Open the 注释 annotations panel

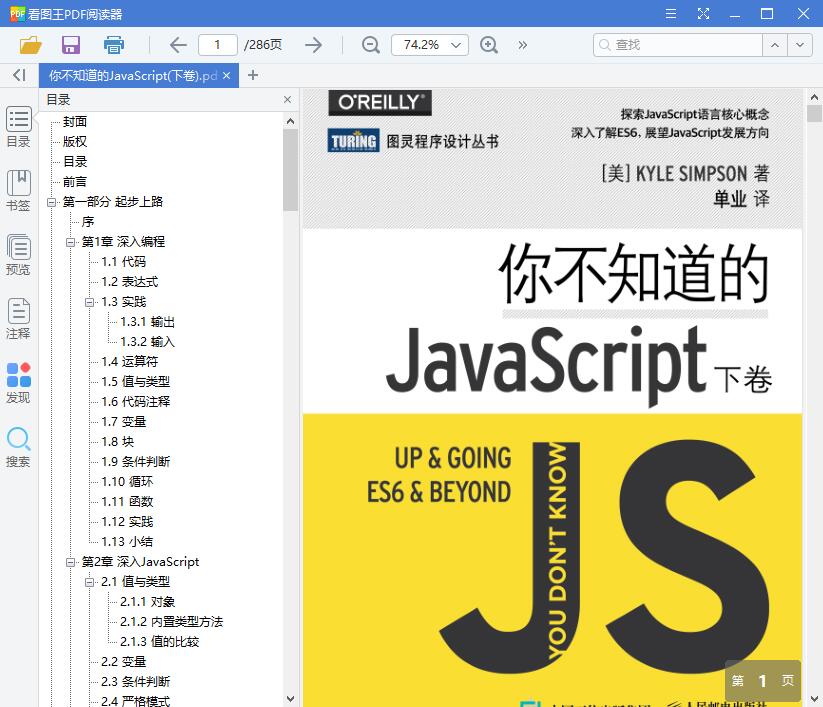click(x=18, y=319)
